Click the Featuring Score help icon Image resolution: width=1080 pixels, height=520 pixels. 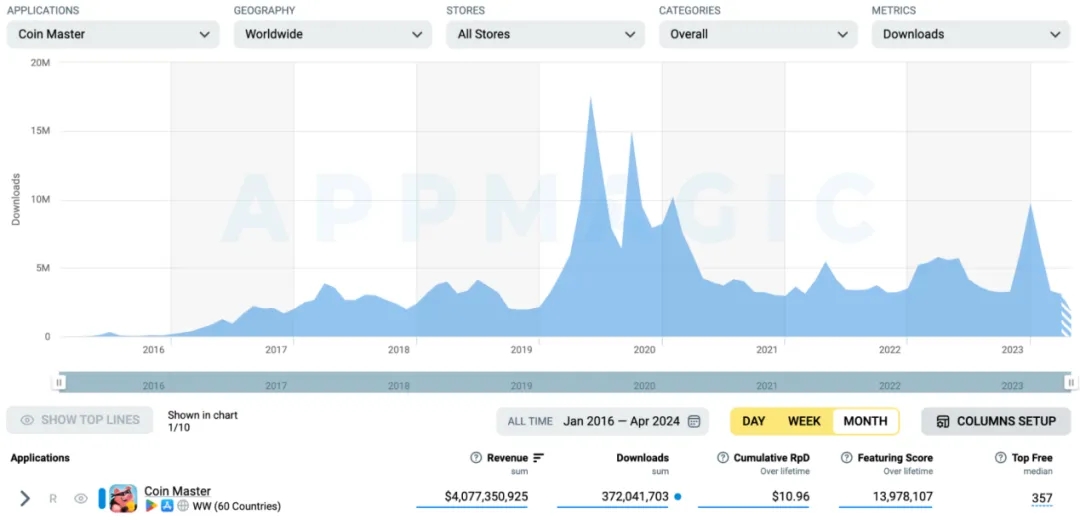[x=848, y=458]
